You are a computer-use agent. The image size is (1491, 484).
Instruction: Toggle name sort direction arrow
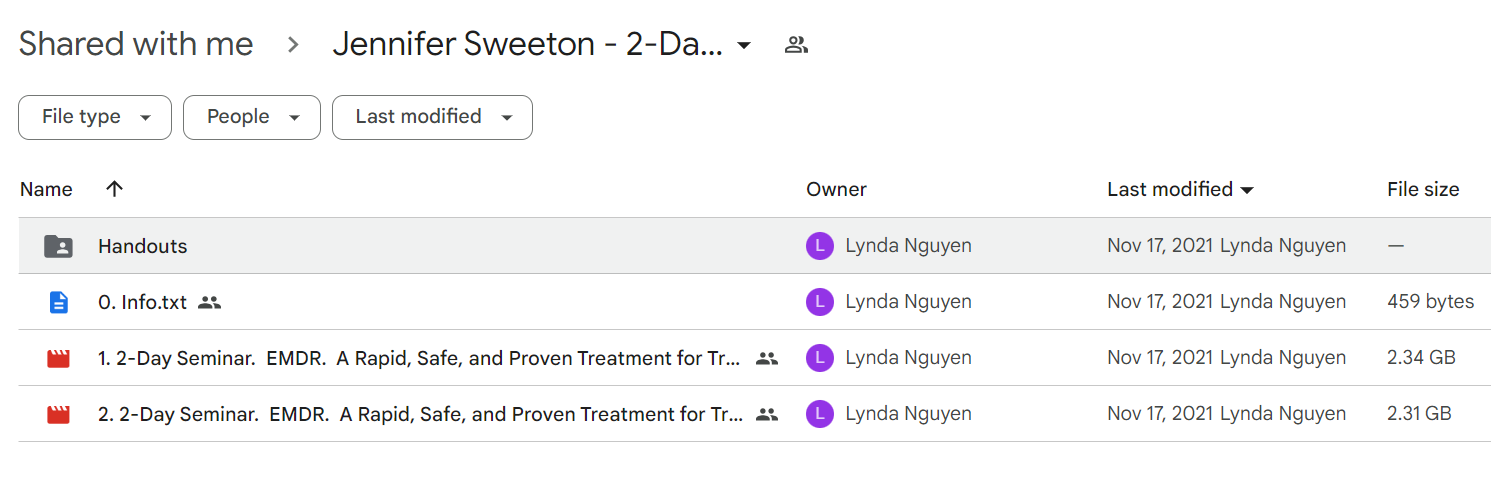pos(115,189)
